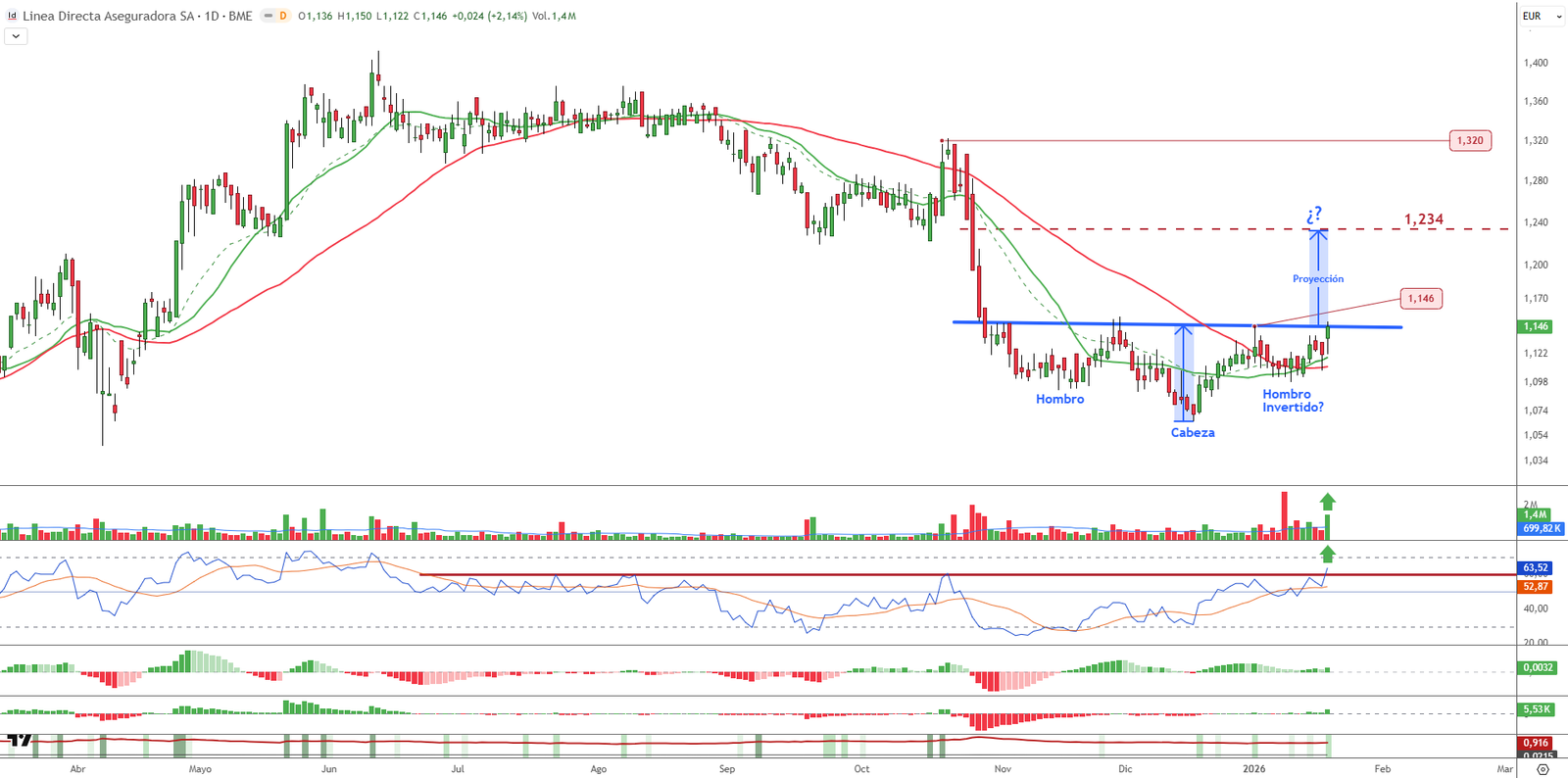Expand the indicator legend chevron under title
Image resolution: width=1568 pixels, height=778 pixels.
click(x=16, y=36)
